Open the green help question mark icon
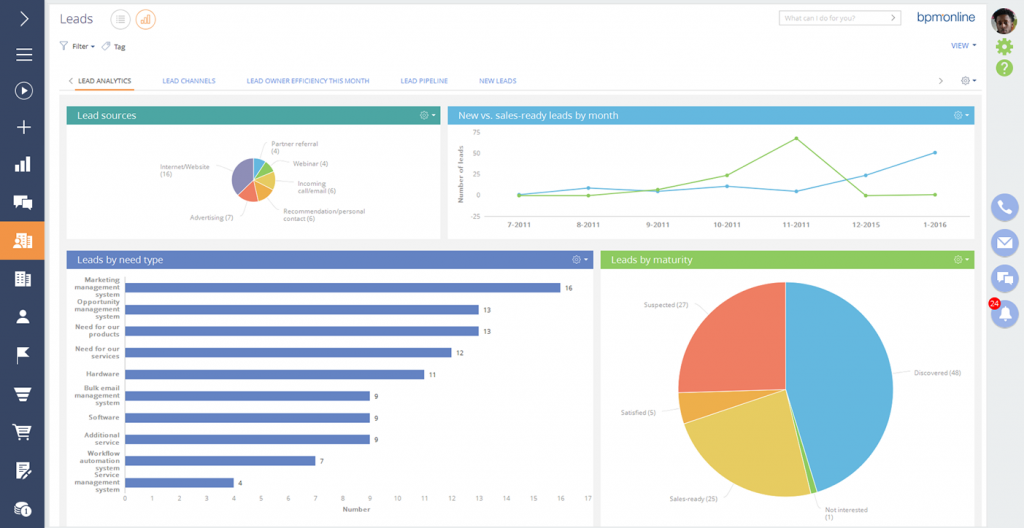The image size is (1024, 528). (1004, 68)
